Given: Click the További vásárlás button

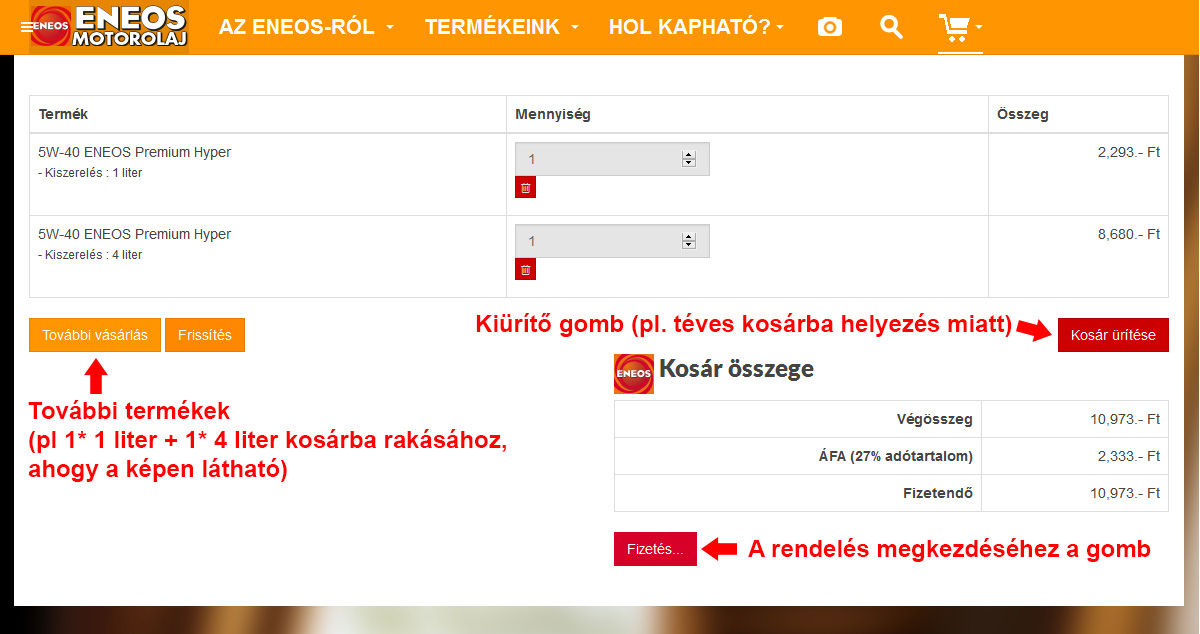Looking at the screenshot, I should (x=95, y=335).
